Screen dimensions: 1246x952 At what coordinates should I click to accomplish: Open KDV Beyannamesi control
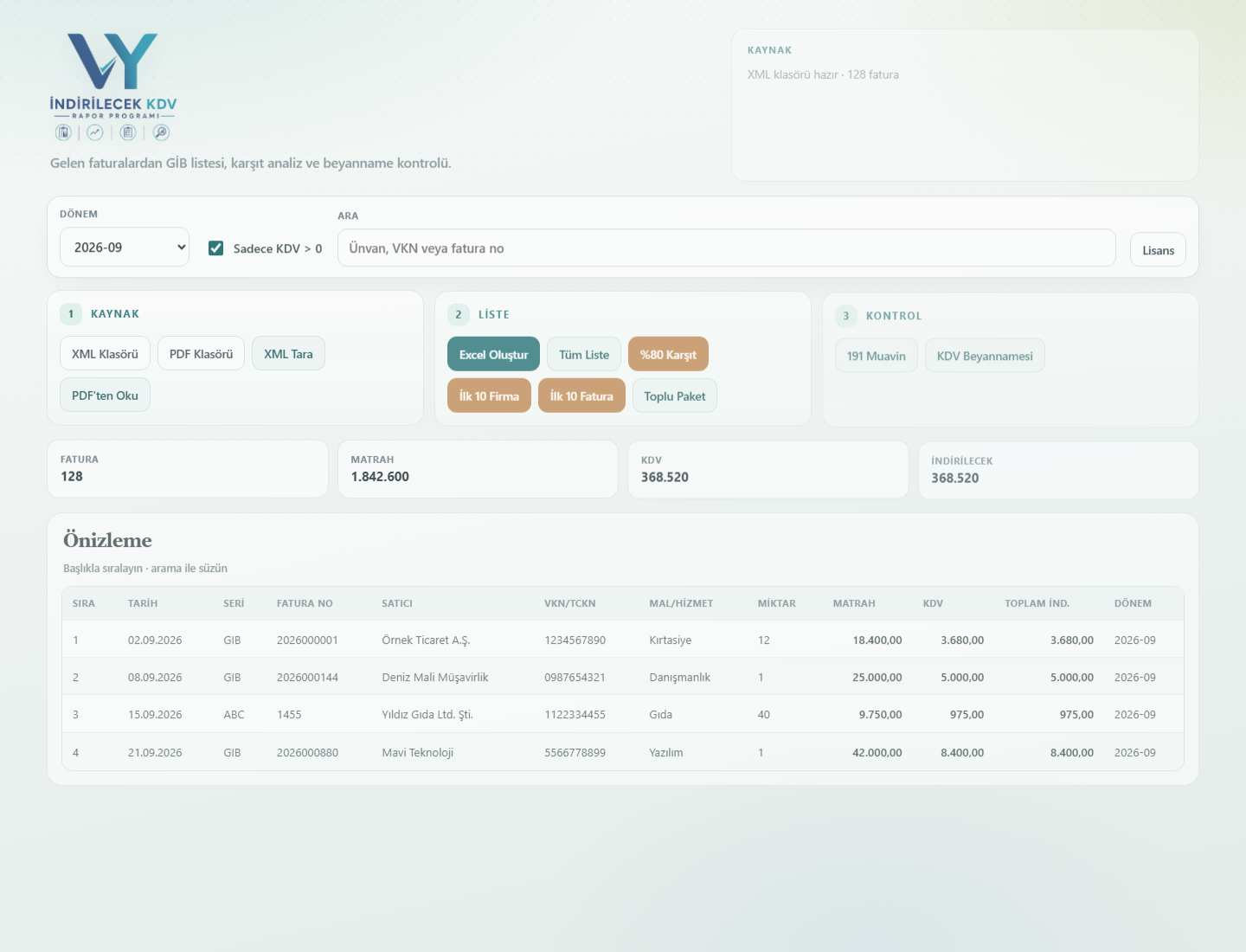985,356
